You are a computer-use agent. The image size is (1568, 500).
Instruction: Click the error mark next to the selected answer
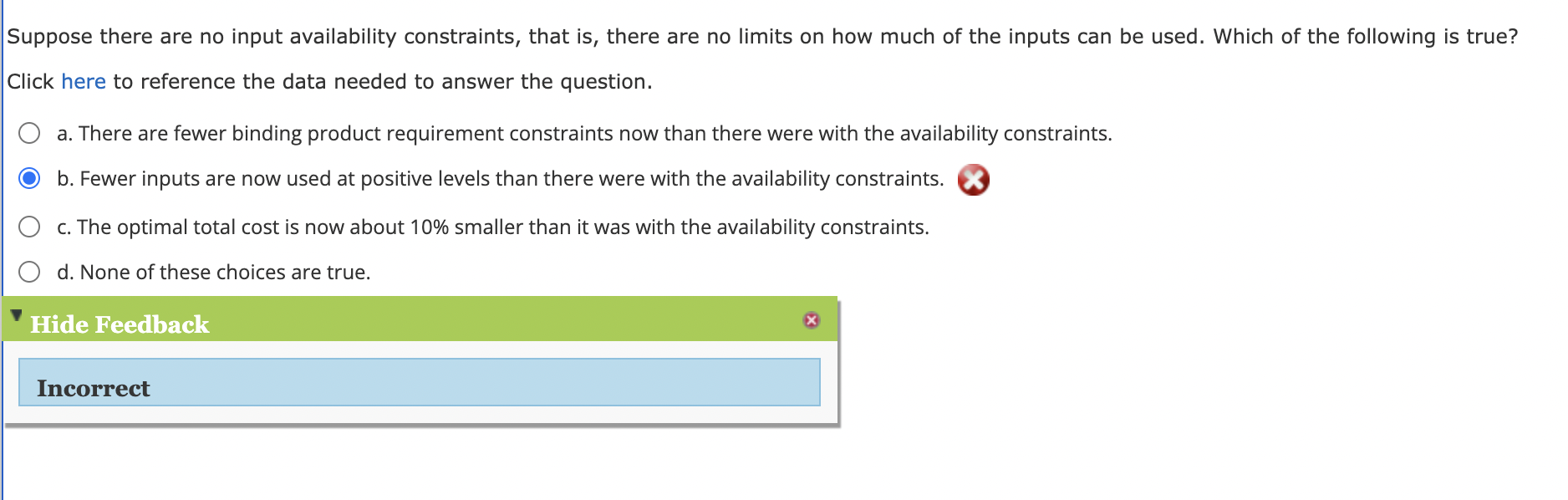(972, 179)
